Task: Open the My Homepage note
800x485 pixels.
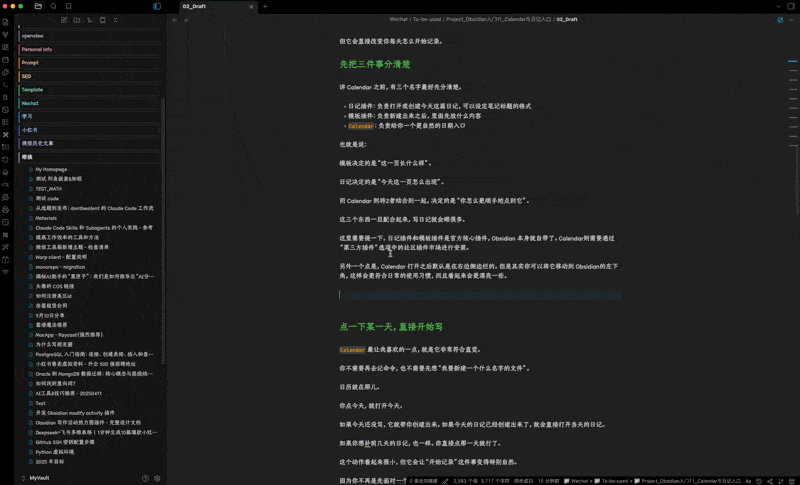Action: pos(51,169)
